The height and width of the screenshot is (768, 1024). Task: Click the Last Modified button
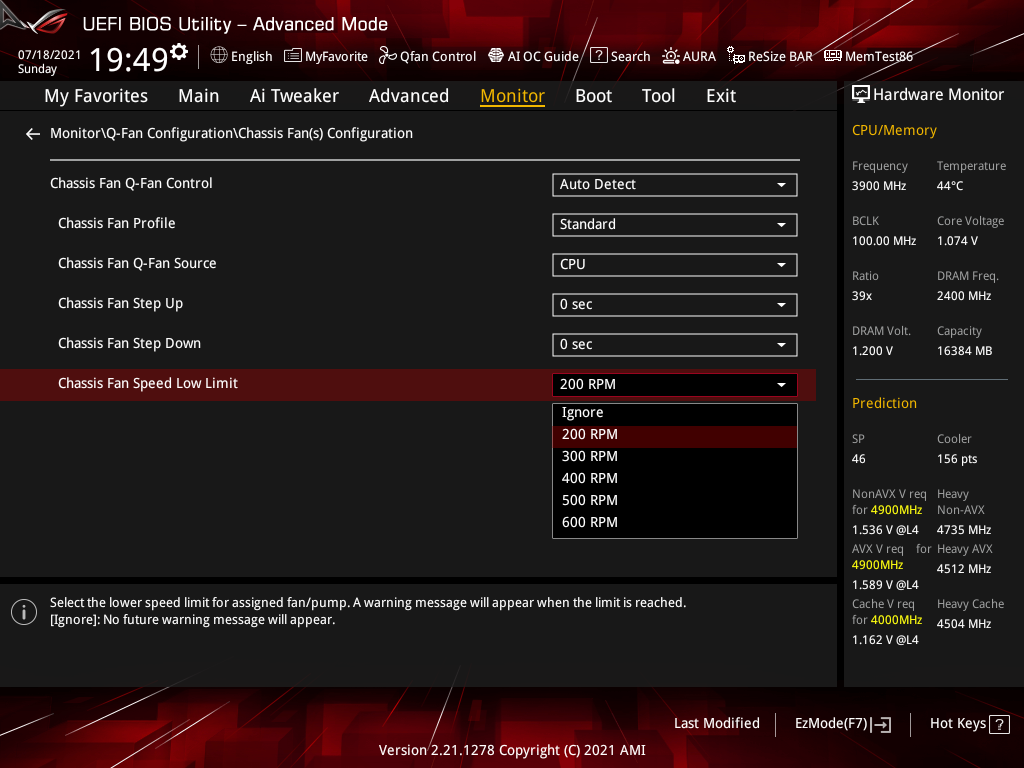[x=716, y=723]
